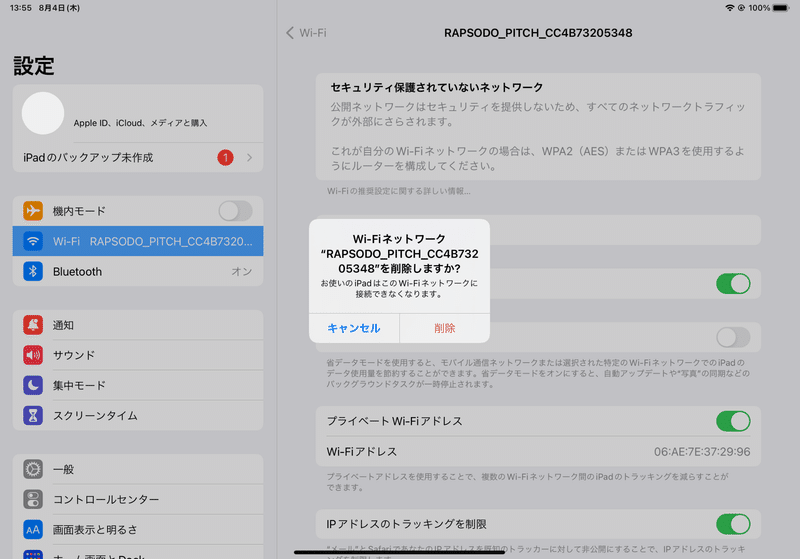
Task: Open iPadのバックアップ未作成 chevron
Action: click(x=249, y=158)
